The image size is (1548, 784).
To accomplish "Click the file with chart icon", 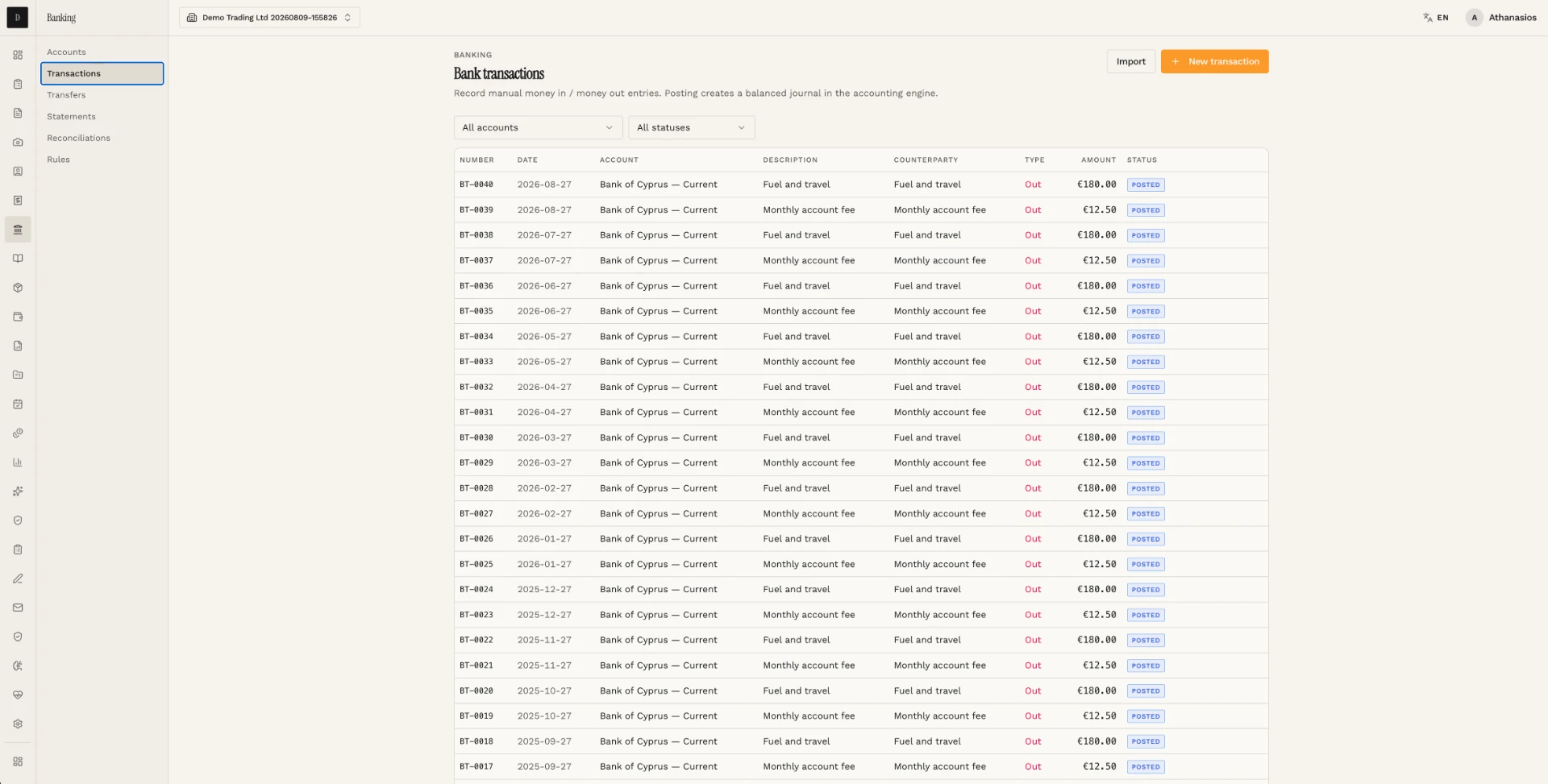I will [18, 346].
